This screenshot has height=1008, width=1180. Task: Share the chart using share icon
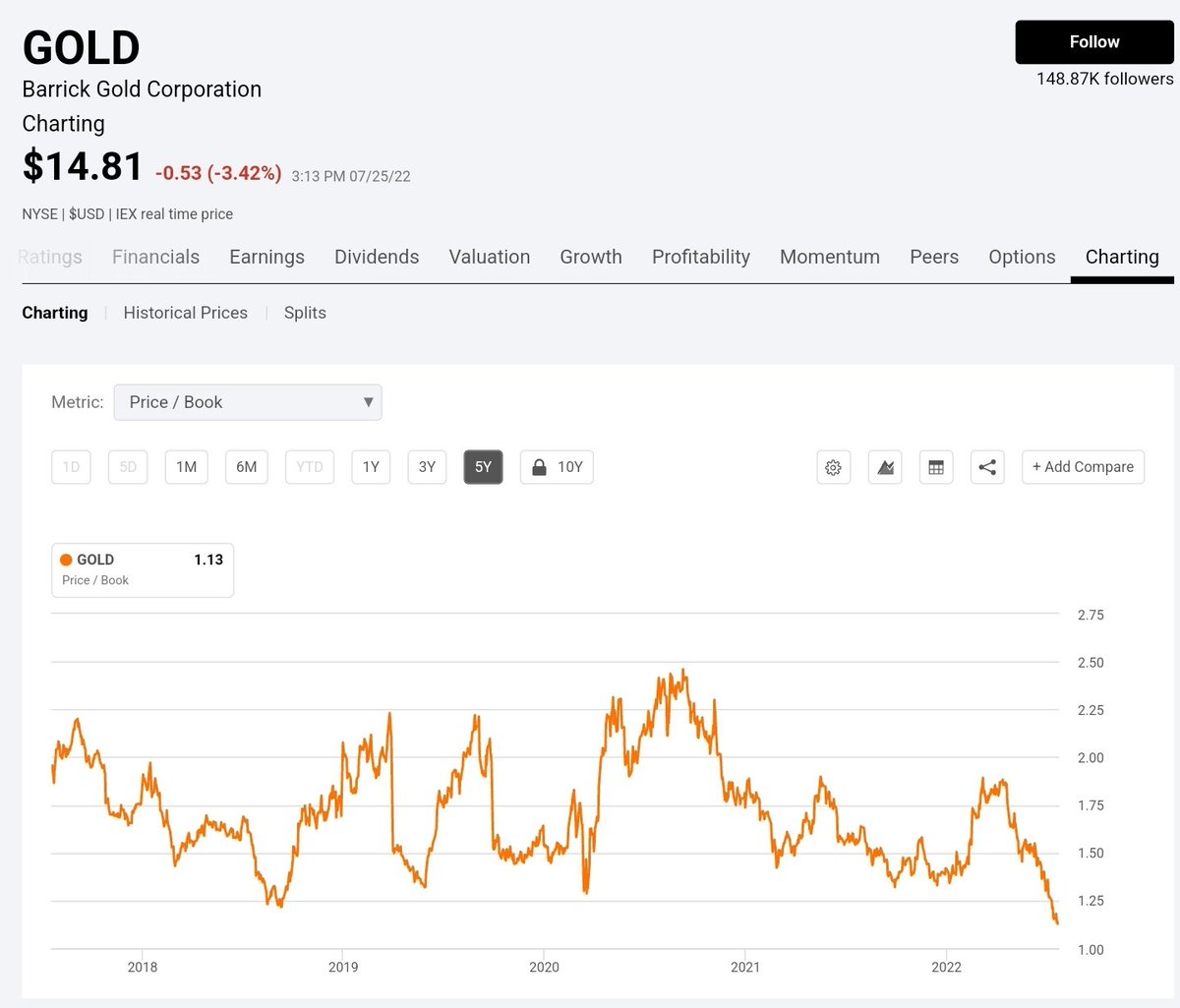click(x=987, y=467)
